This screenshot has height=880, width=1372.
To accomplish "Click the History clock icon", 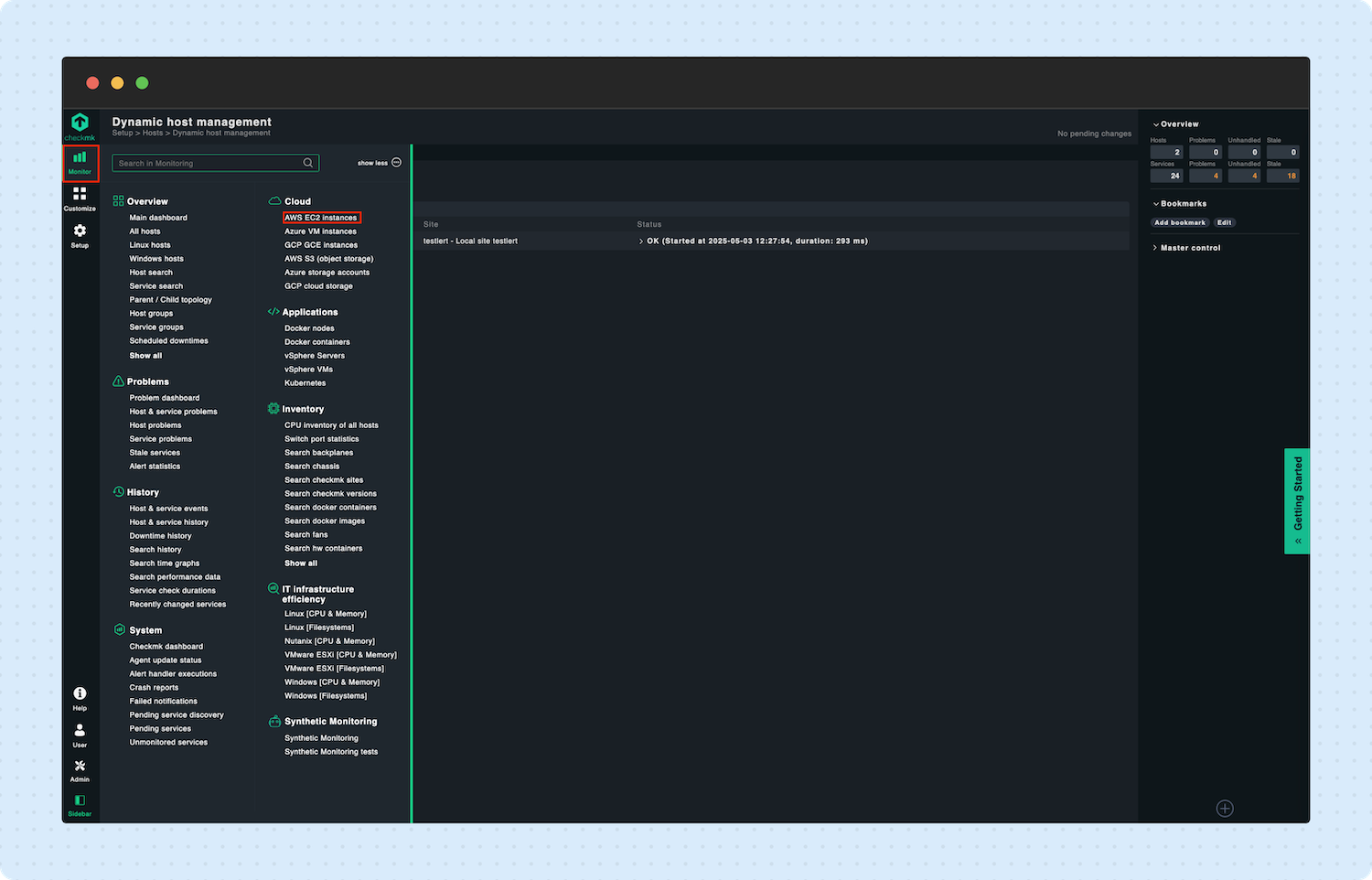I will point(119,492).
